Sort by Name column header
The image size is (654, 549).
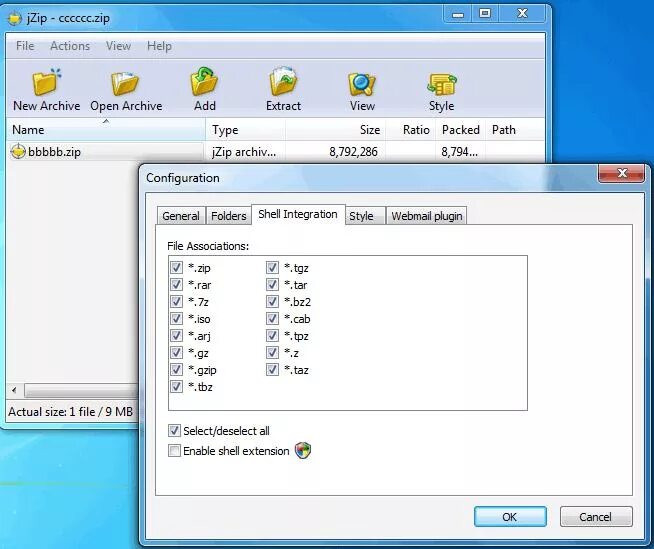point(106,130)
